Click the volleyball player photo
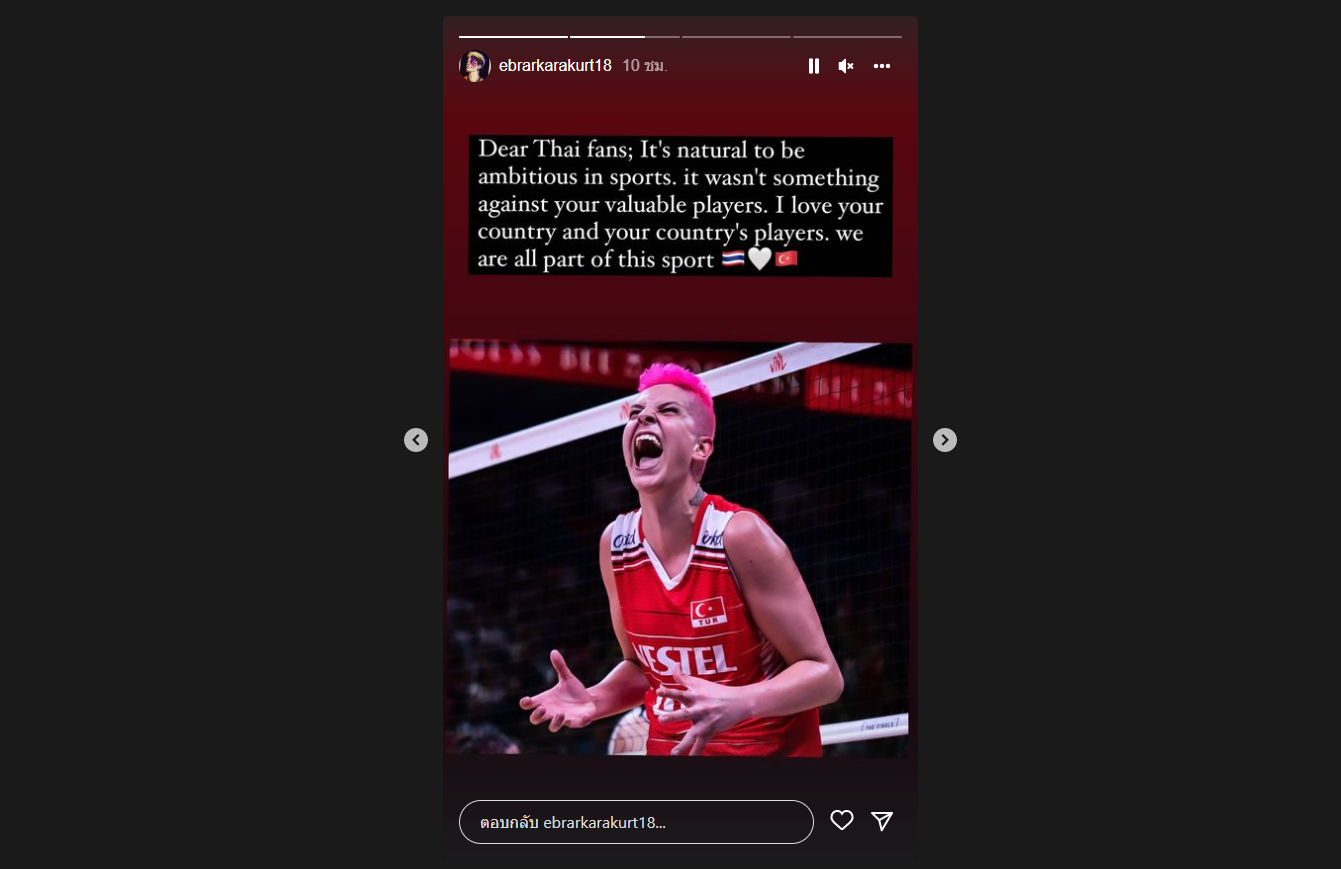Screen dimensions: 1341x869 click(680, 549)
